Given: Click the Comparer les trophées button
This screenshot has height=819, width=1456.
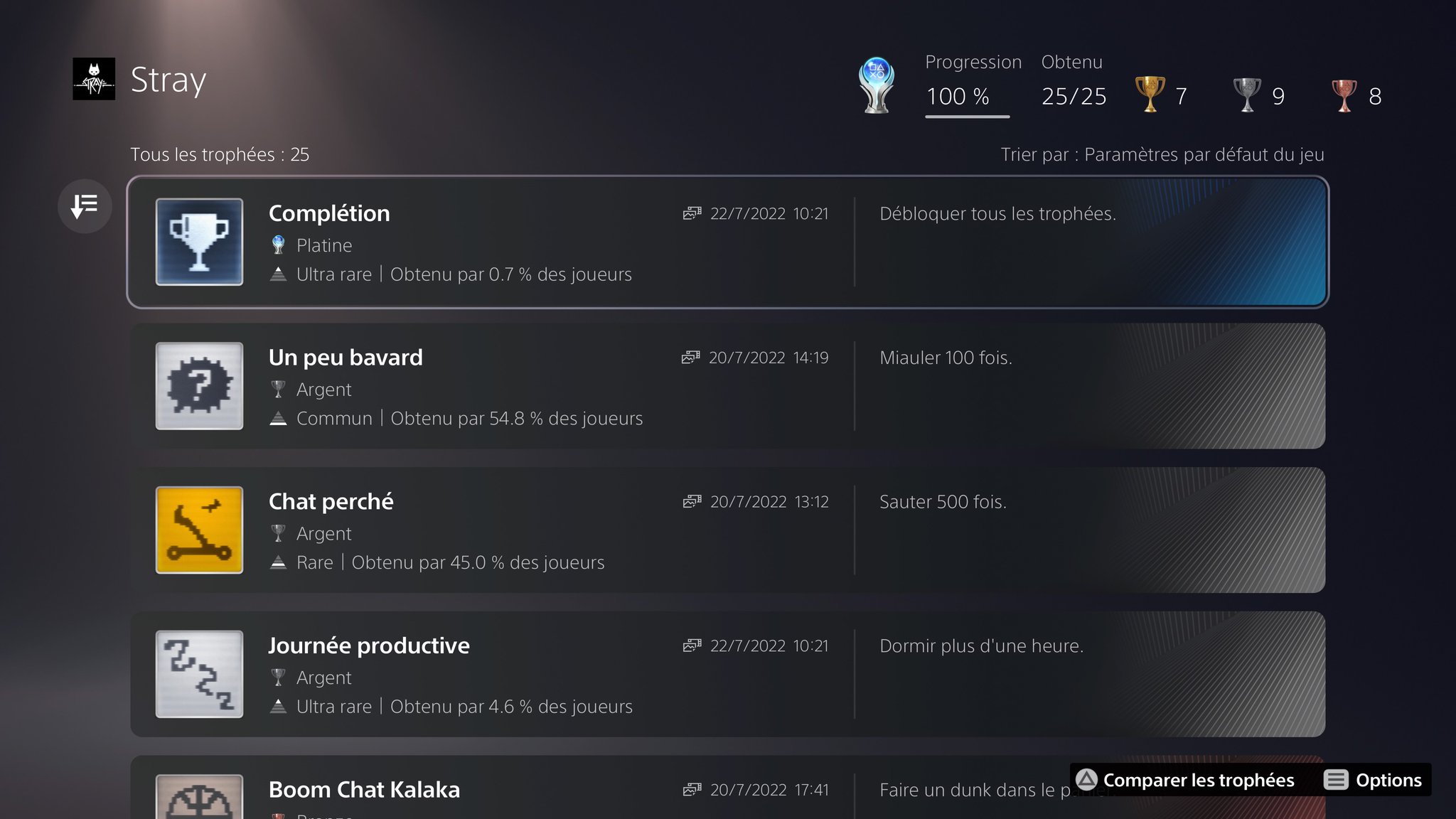Looking at the screenshot, I should click(1185, 780).
